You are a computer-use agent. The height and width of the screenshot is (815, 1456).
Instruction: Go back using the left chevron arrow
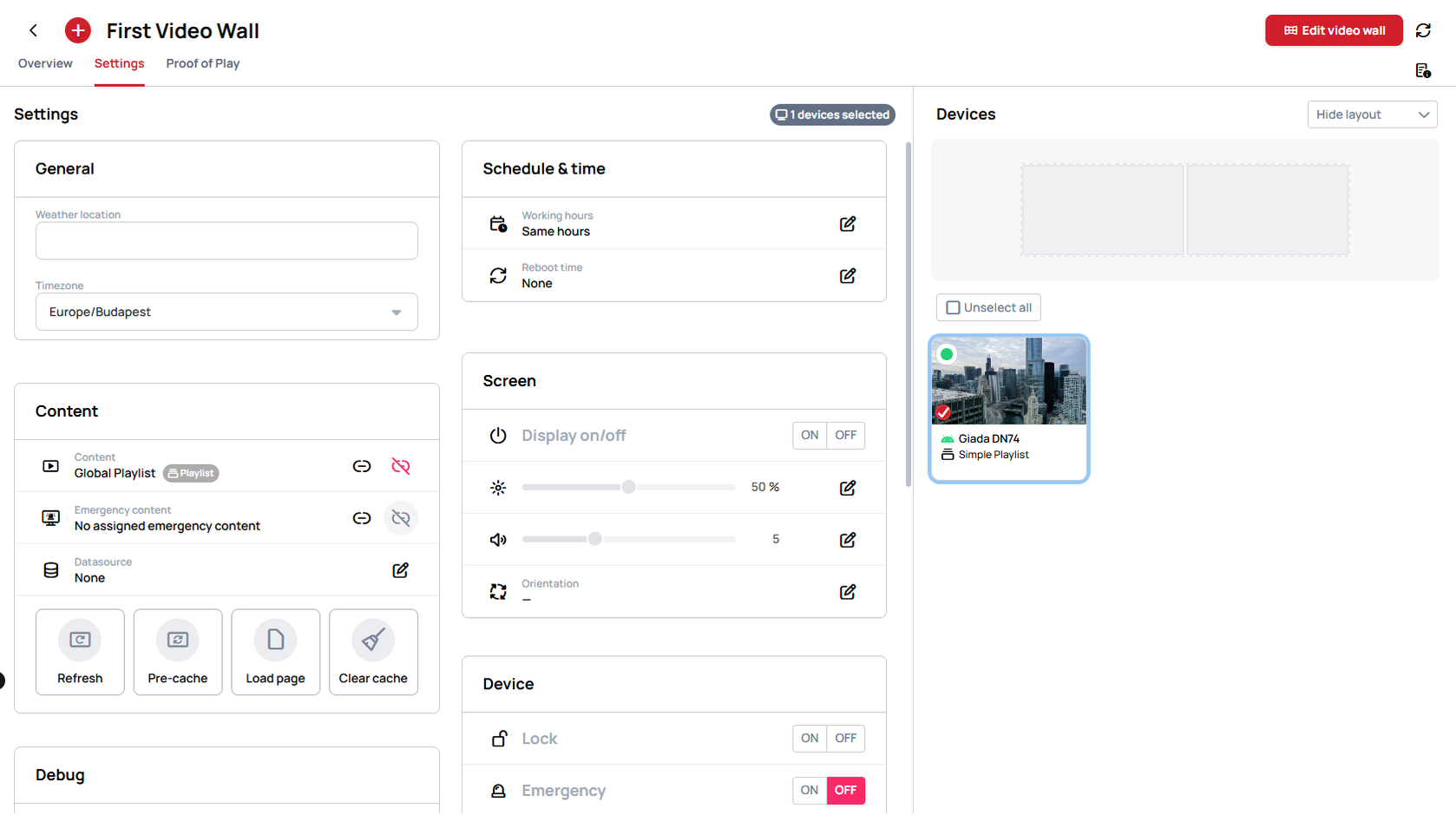tap(33, 30)
